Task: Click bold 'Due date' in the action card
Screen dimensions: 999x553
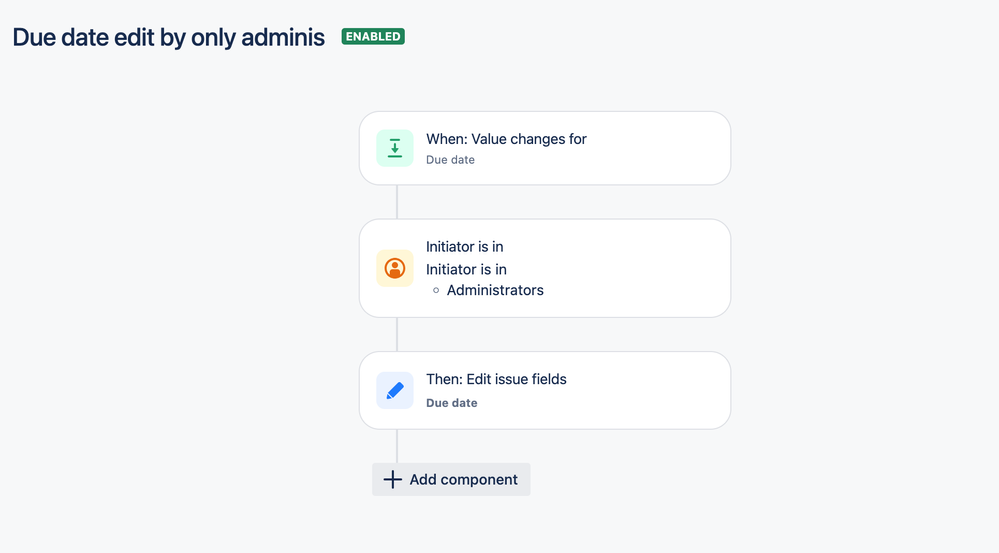Action: [x=451, y=403]
